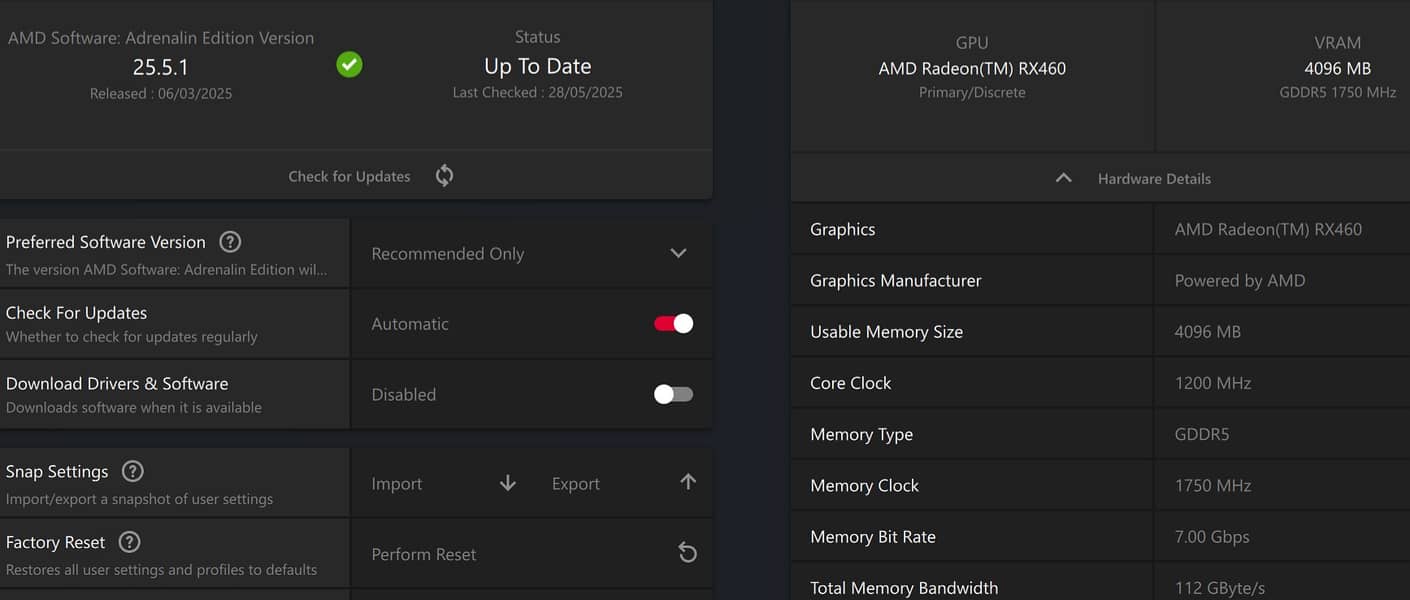Click the Core Clock value 1200 MHz
This screenshot has height=600, width=1410.
[1213, 383]
